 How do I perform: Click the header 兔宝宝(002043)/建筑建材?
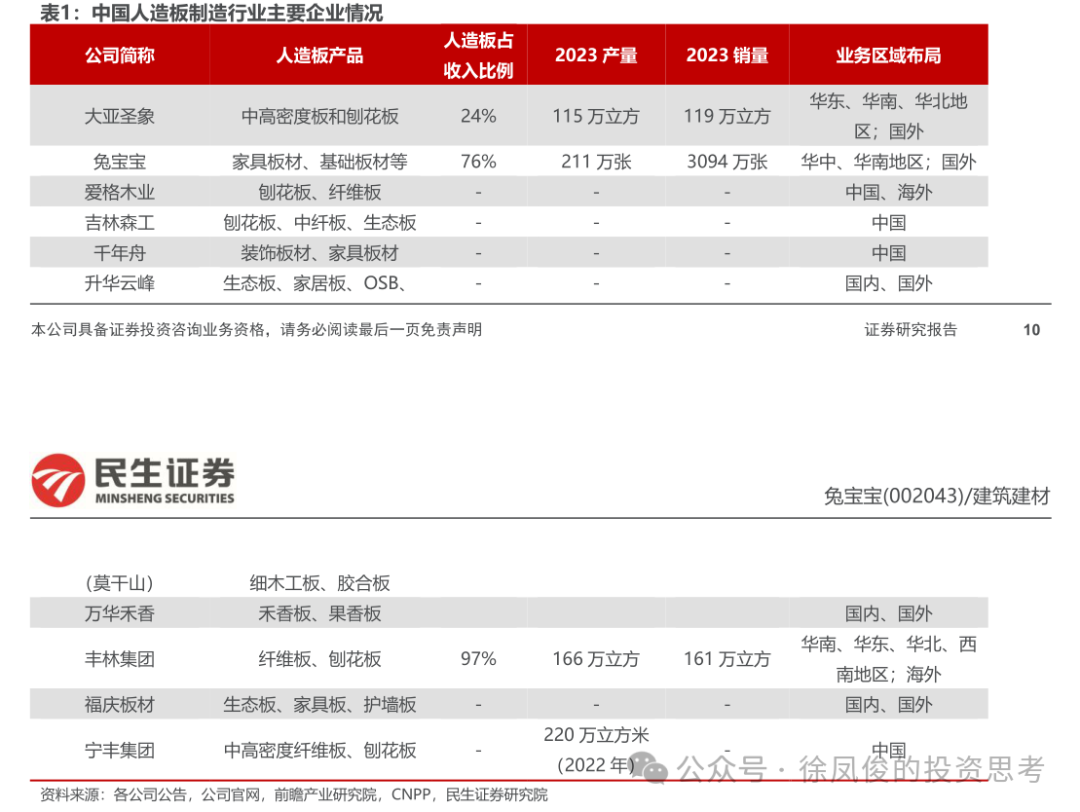point(937,496)
